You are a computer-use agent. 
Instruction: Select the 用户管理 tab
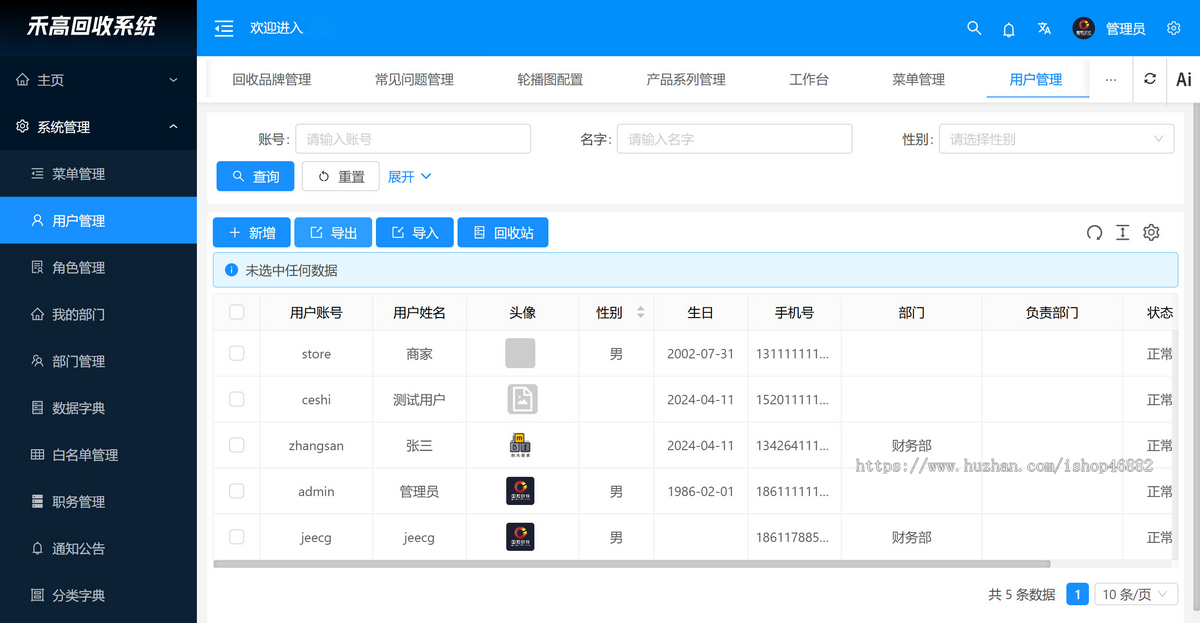click(1036, 79)
